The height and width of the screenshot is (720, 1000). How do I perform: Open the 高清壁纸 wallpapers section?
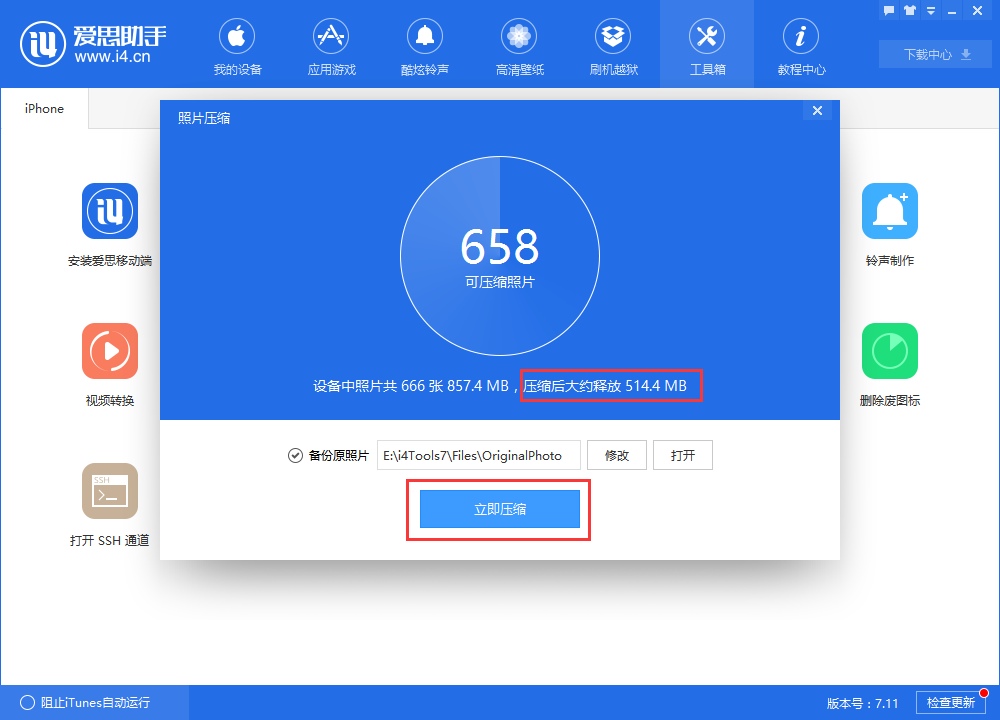point(519,45)
